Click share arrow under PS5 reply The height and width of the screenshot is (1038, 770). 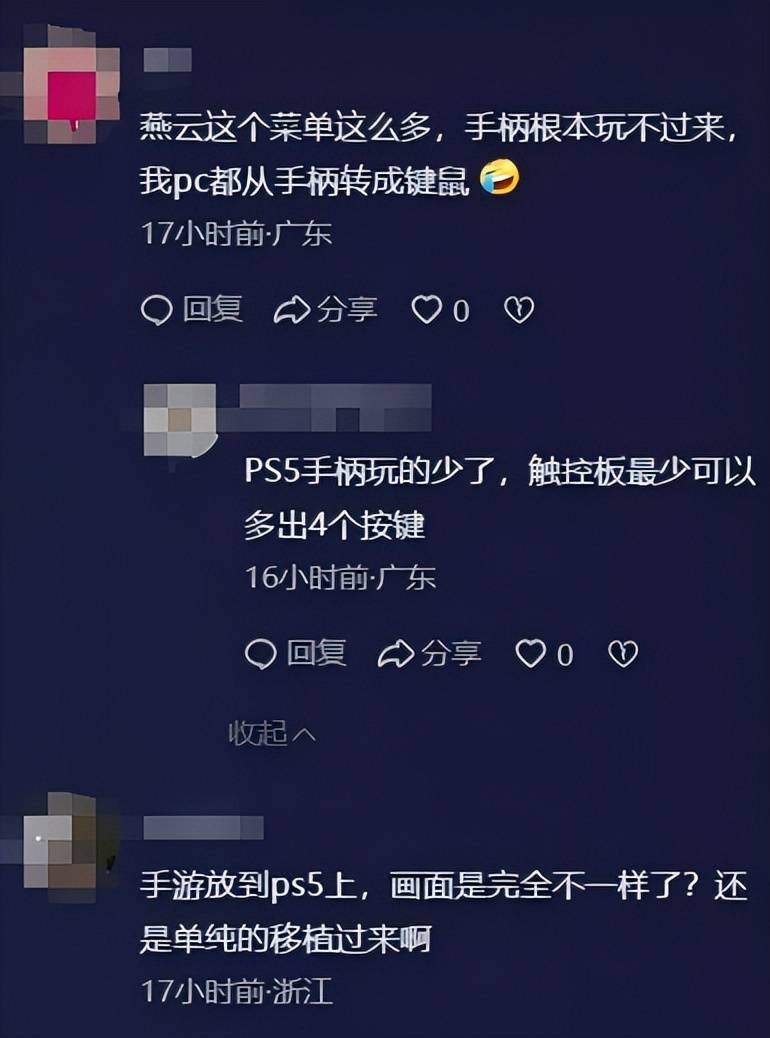(396, 654)
